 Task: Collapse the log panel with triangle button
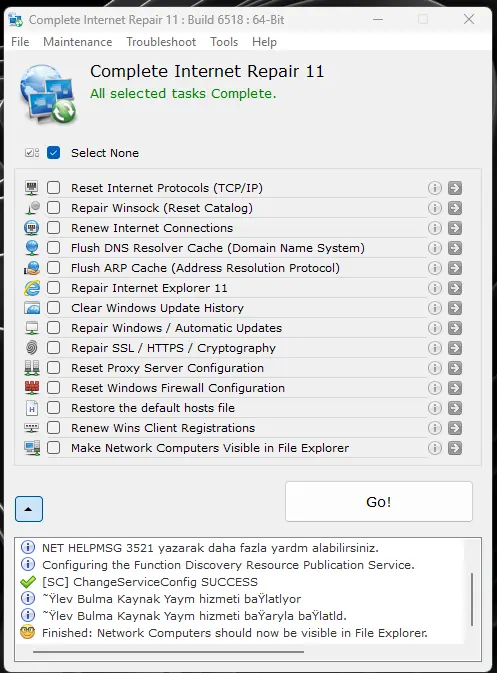click(x=29, y=509)
